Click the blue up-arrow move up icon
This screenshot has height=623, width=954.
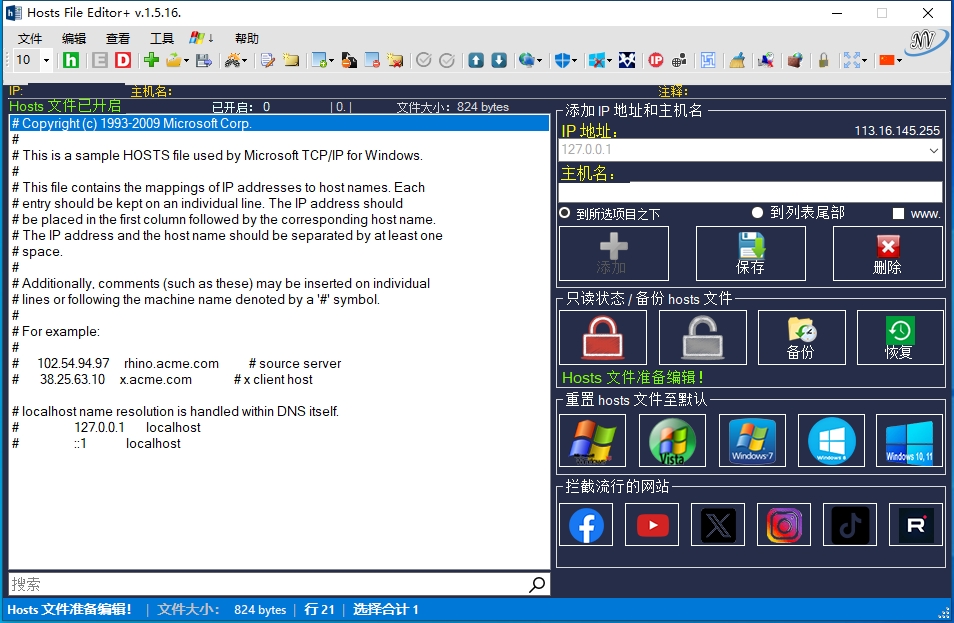pyautogui.click(x=476, y=60)
